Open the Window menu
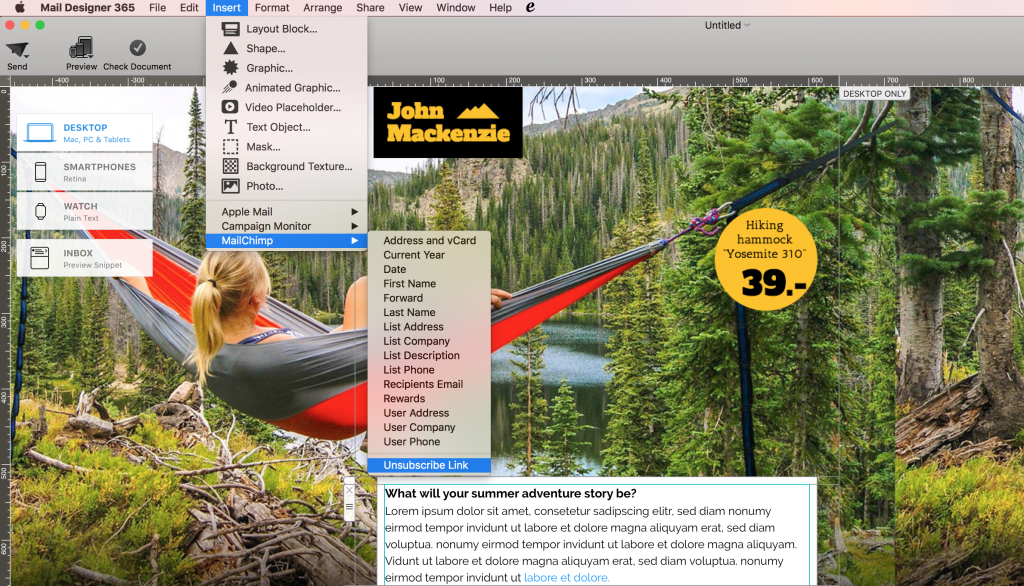1024x586 pixels. (456, 8)
